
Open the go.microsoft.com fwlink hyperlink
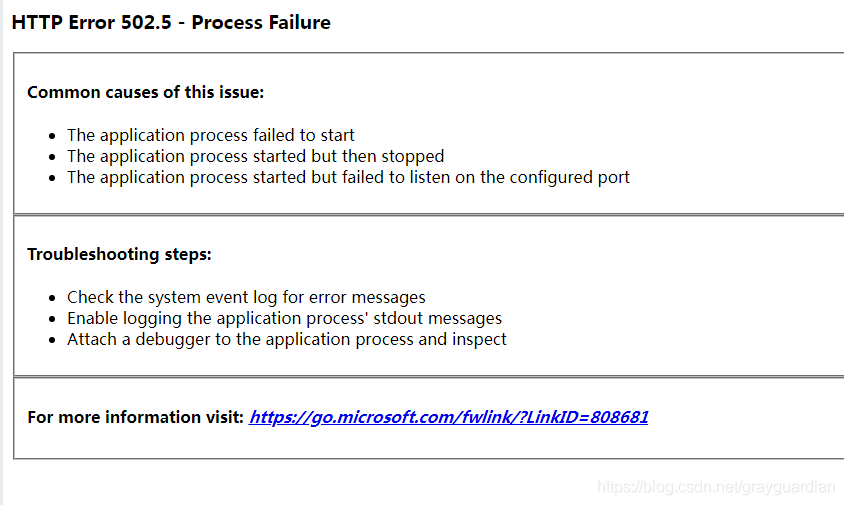point(448,417)
